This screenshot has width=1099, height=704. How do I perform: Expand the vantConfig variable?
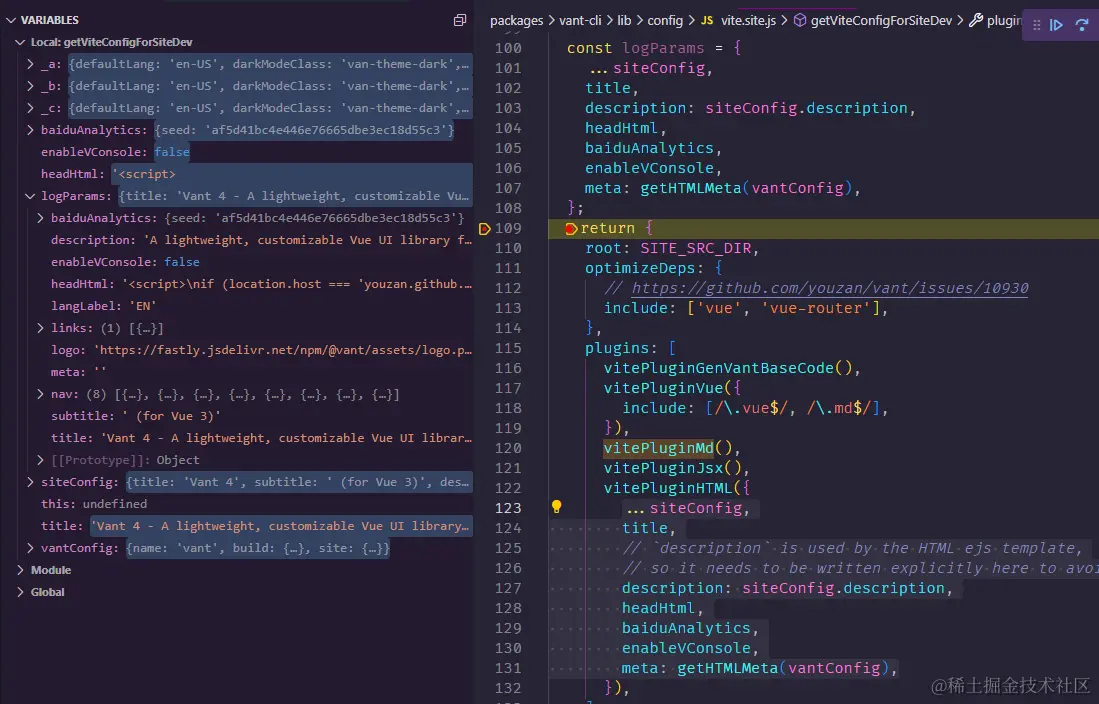point(30,548)
